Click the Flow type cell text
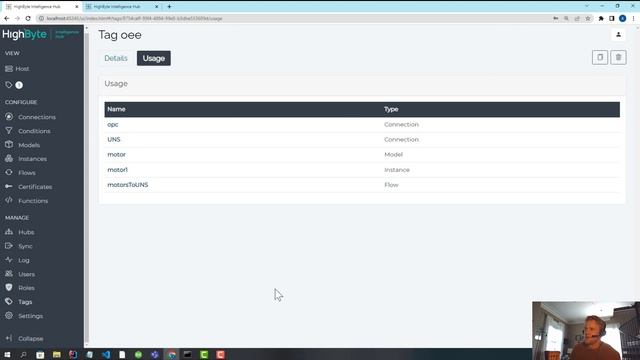 pyautogui.click(x=391, y=185)
